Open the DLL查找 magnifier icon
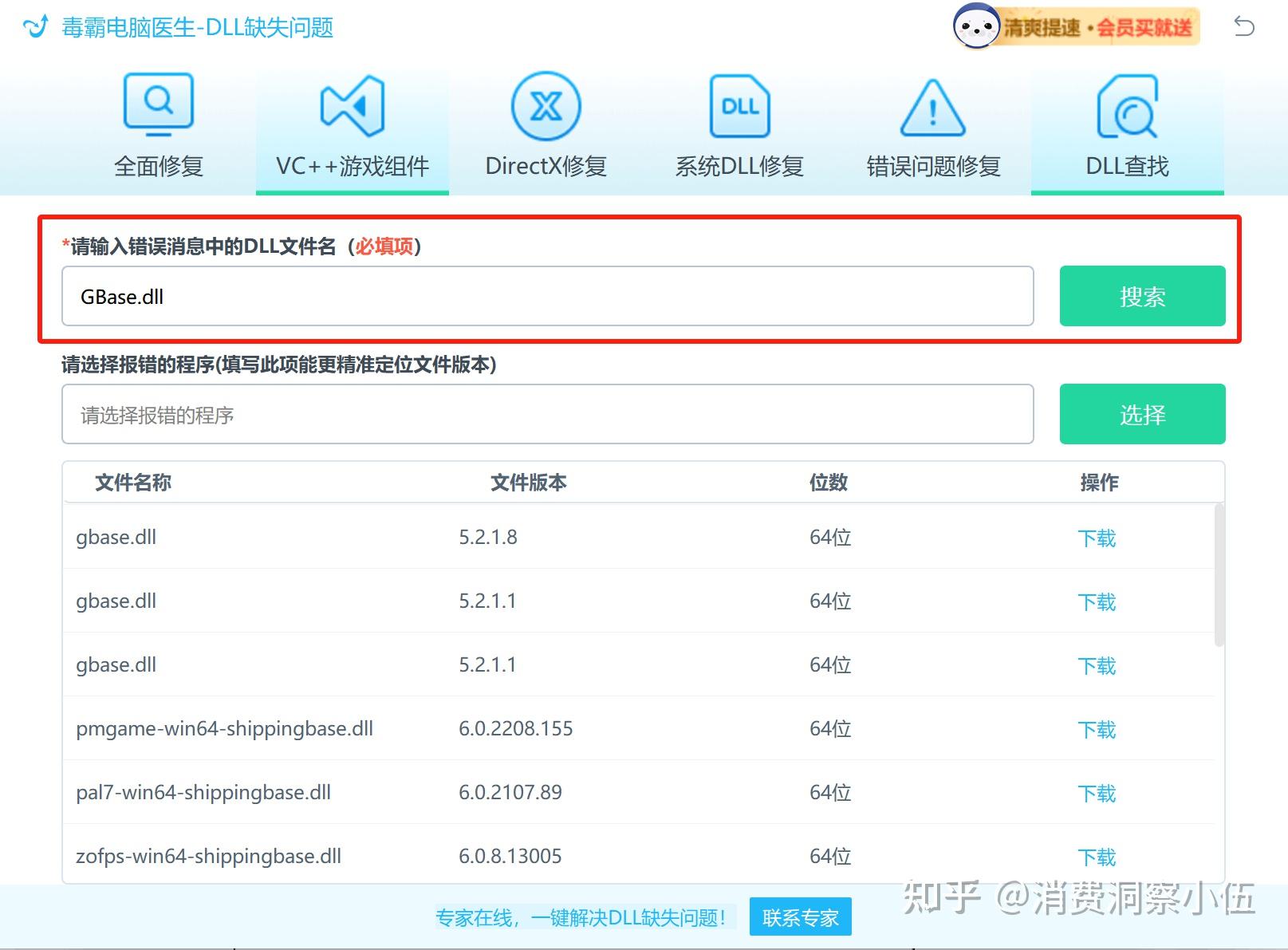This screenshot has height=950, width=1288. coord(1125,106)
